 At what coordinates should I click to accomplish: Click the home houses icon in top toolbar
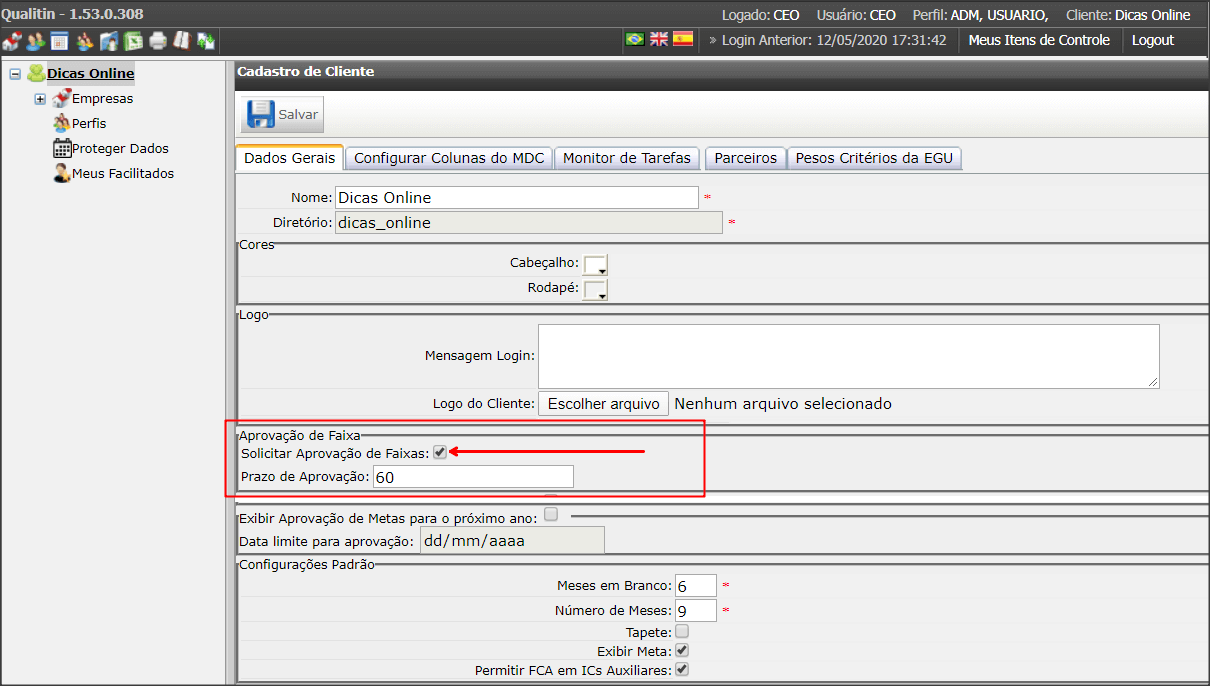12,41
